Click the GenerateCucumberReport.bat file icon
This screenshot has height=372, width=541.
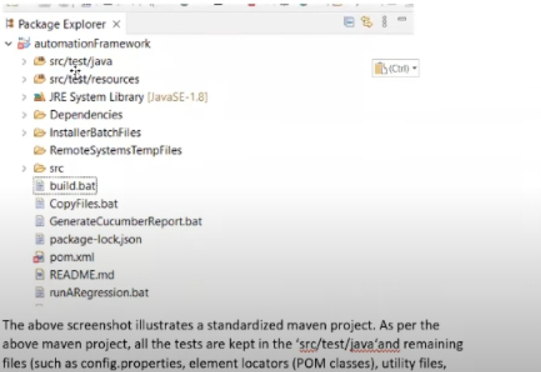point(40,221)
